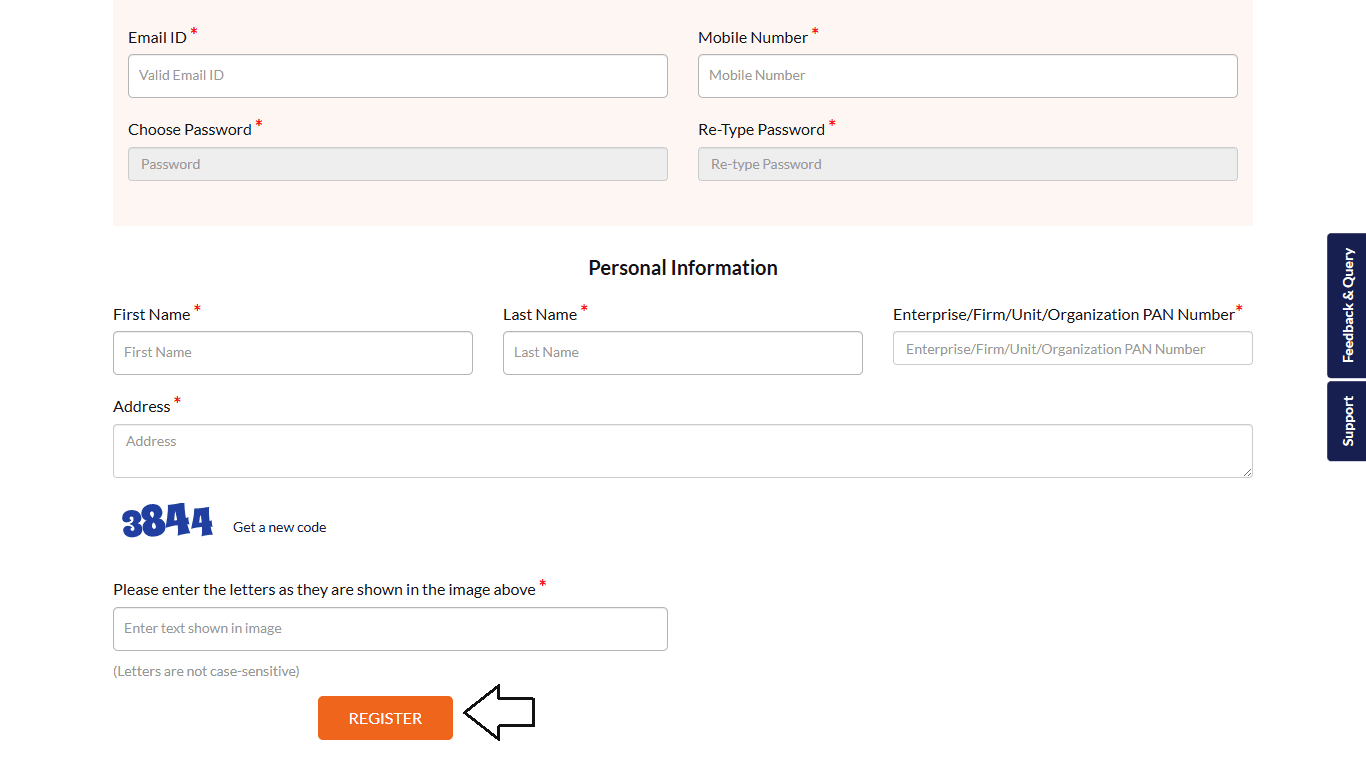
Task: Click the Mobile Number field label
Action: pyautogui.click(x=751, y=37)
